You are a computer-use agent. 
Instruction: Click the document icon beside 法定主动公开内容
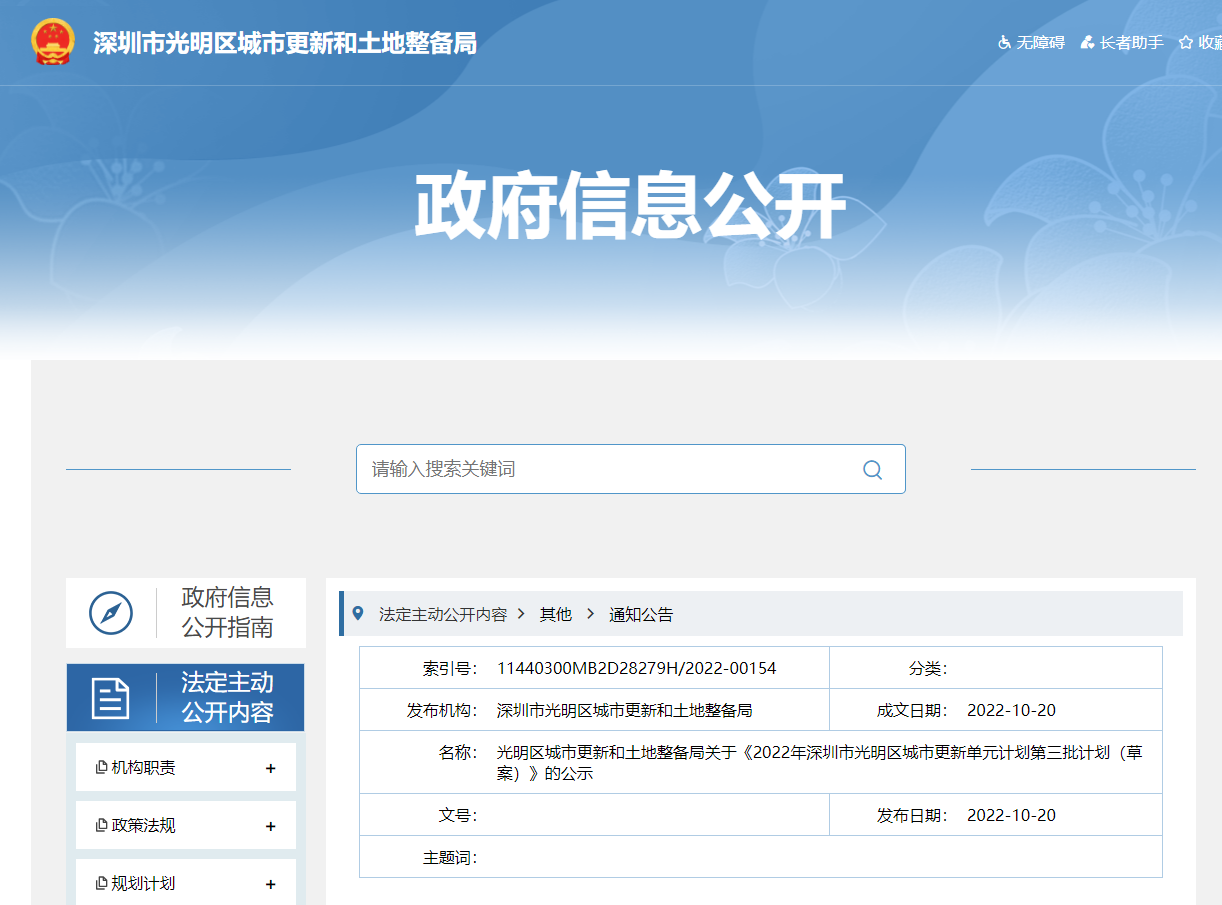coord(111,698)
